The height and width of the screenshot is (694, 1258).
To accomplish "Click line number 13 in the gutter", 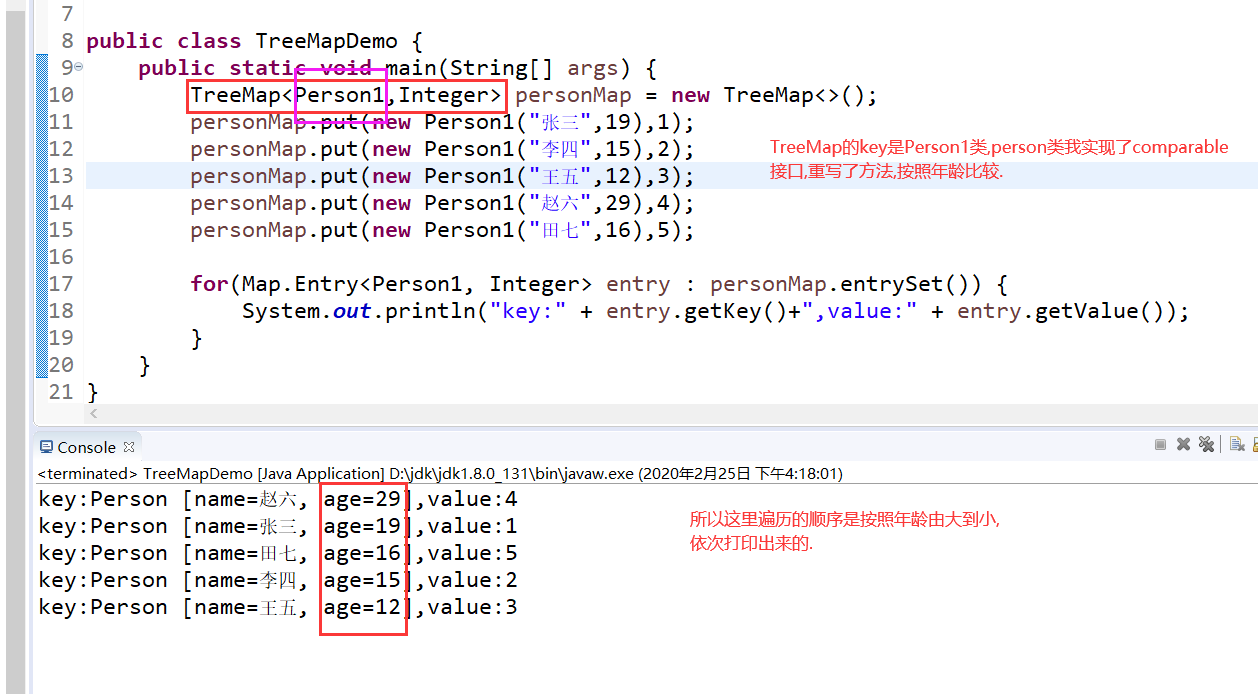I will [x=61, y=176].
